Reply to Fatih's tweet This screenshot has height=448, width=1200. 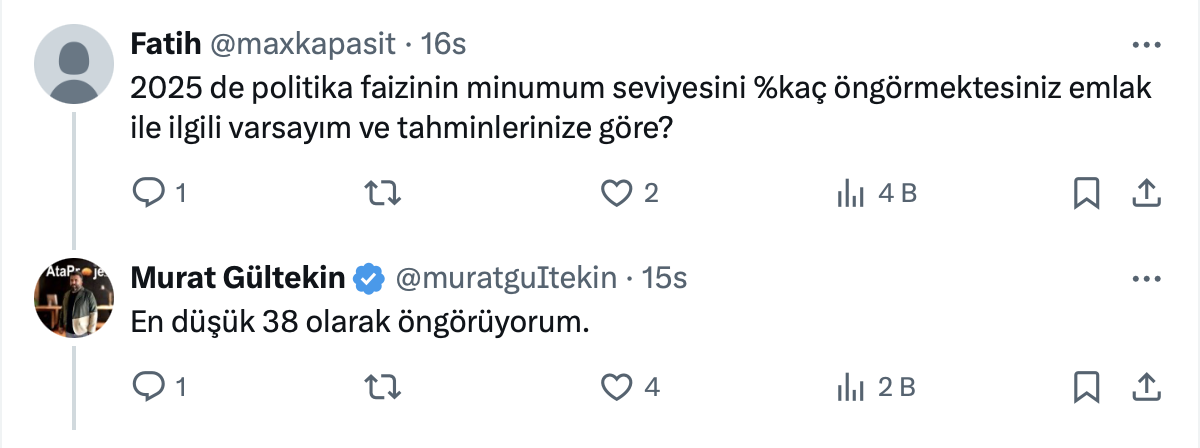(148, 193)
